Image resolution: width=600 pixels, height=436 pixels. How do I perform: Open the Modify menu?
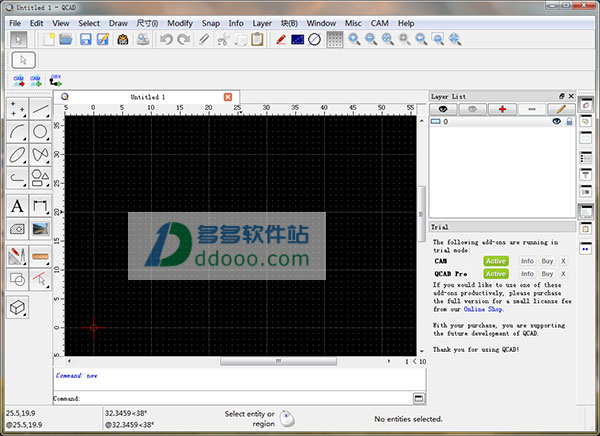coord(180,23)
